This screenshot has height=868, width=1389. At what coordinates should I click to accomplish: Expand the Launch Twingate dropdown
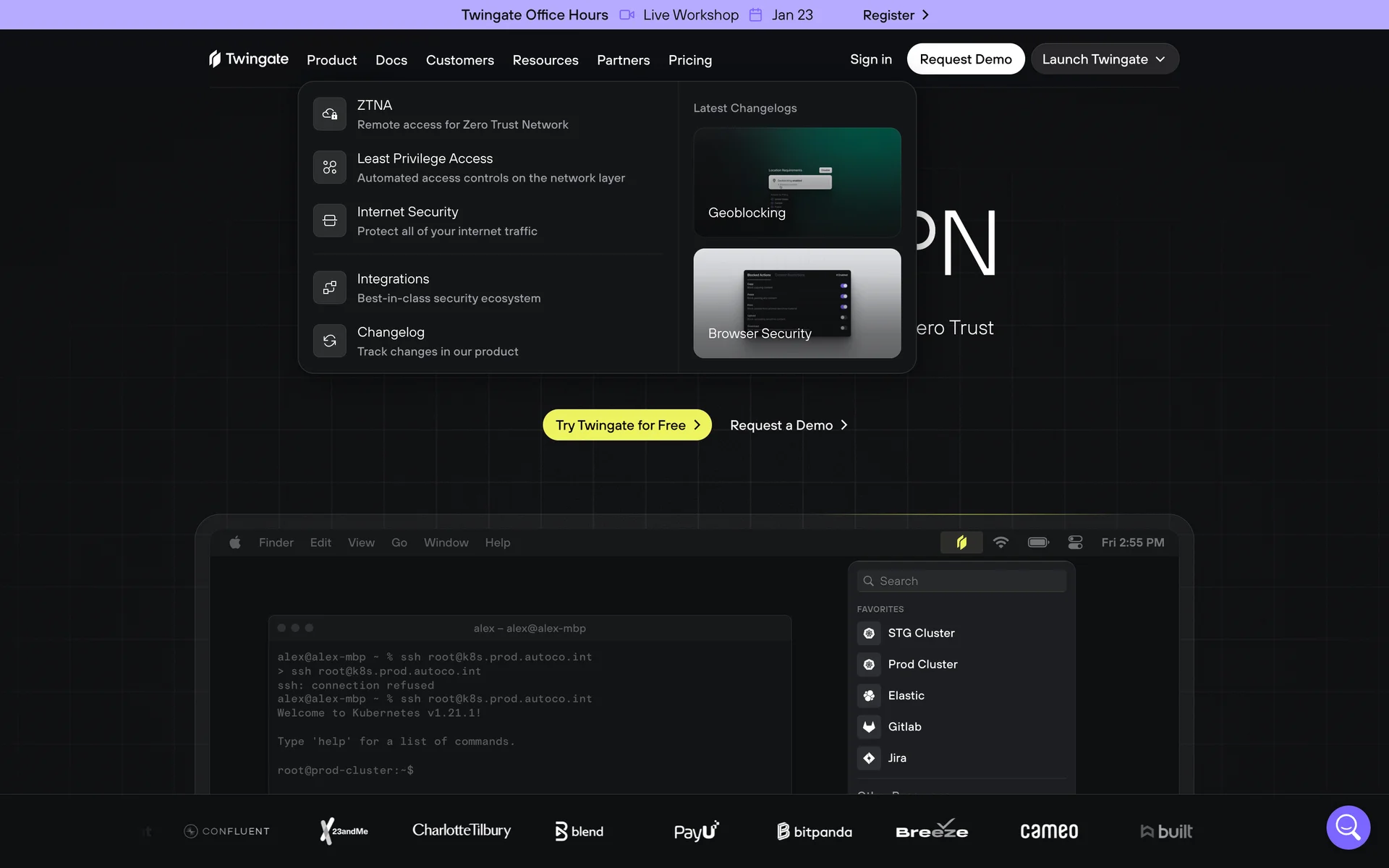coord(1105,59)
